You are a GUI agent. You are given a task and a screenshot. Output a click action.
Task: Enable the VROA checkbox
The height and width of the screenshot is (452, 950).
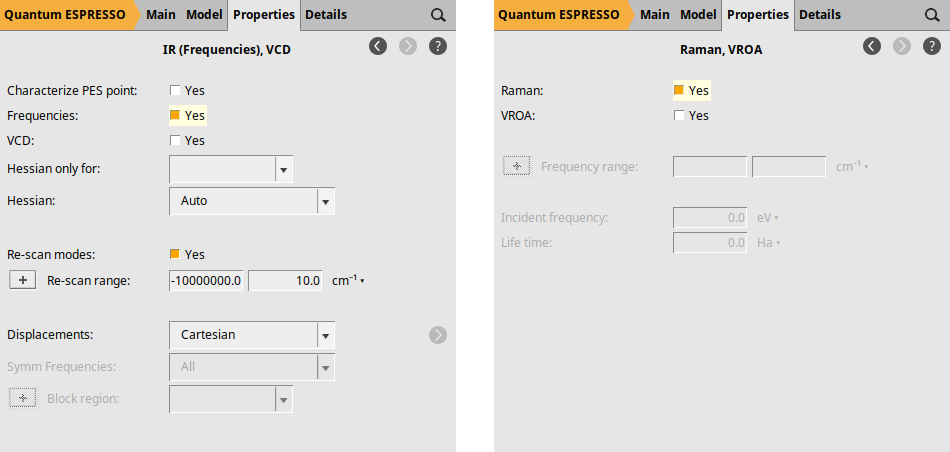(679, 116)
